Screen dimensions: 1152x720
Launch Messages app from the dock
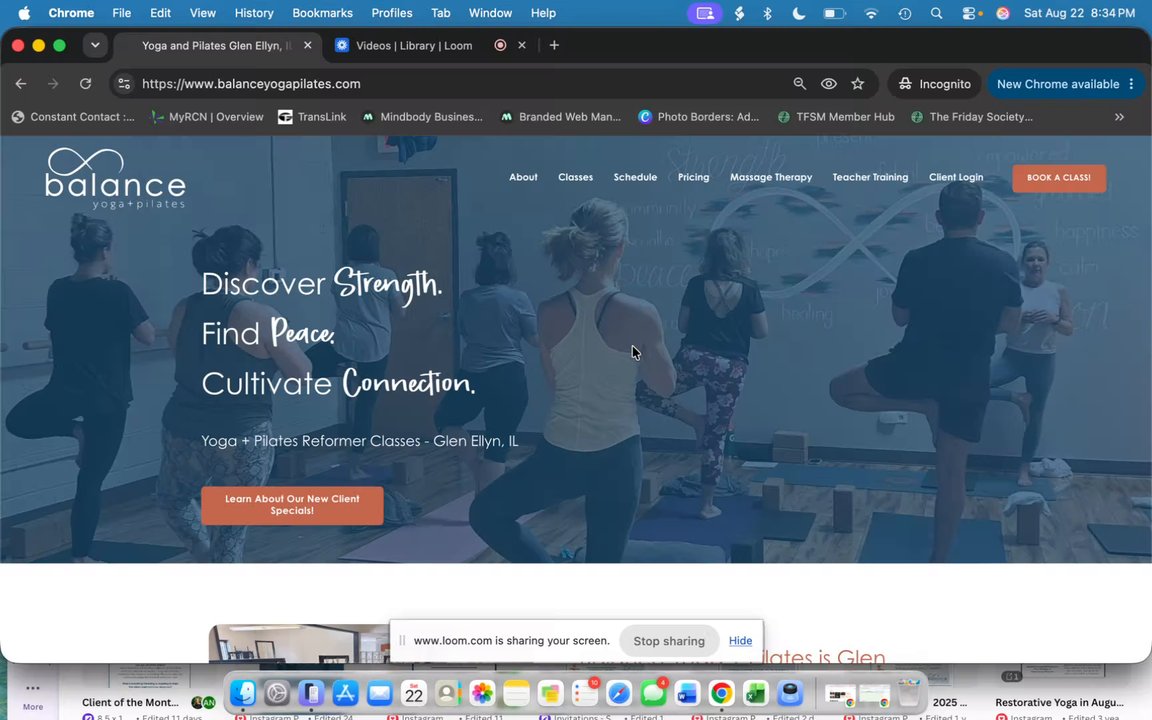point(652,693)
